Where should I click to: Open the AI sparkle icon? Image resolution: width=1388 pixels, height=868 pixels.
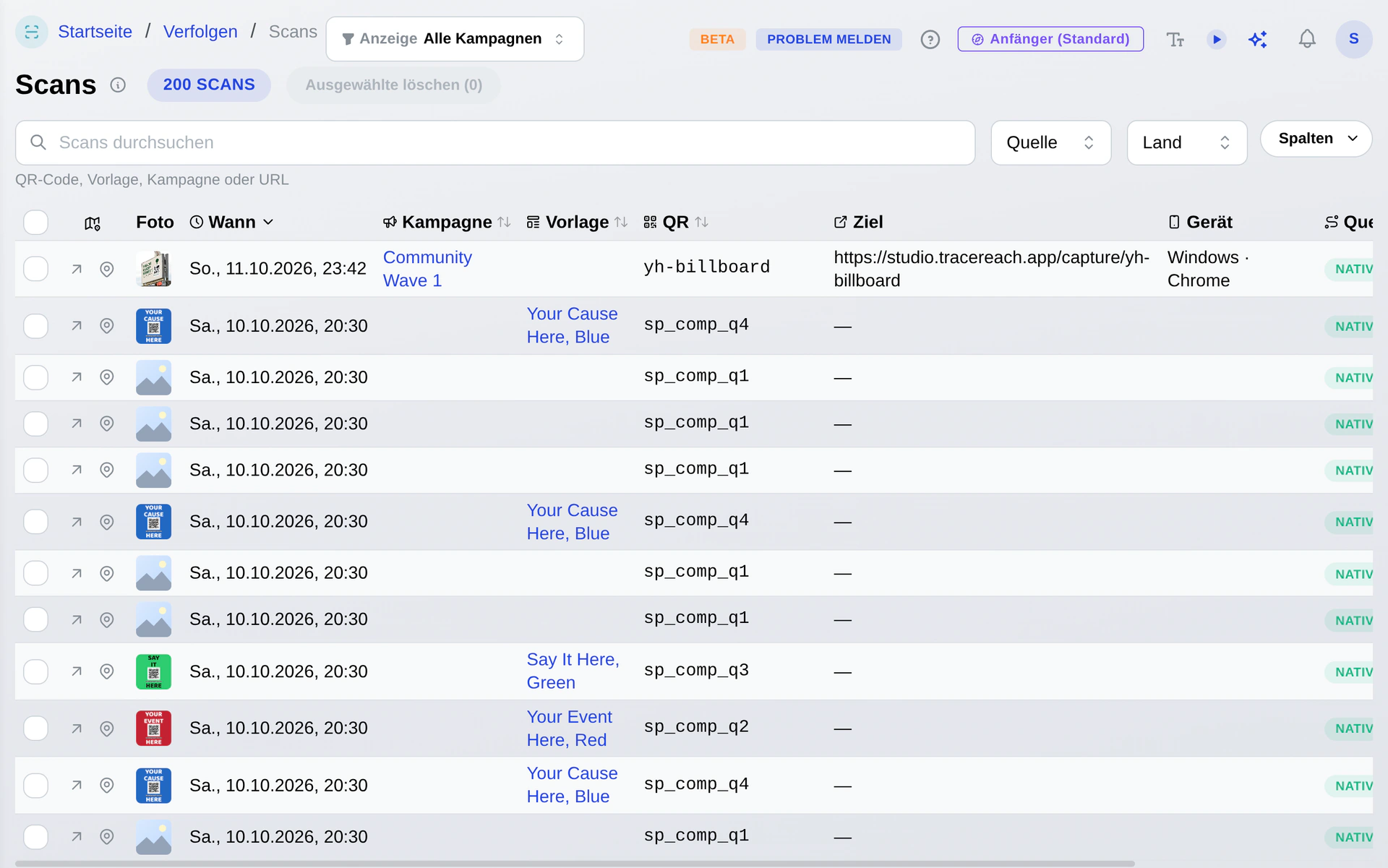click(1259, 39)
